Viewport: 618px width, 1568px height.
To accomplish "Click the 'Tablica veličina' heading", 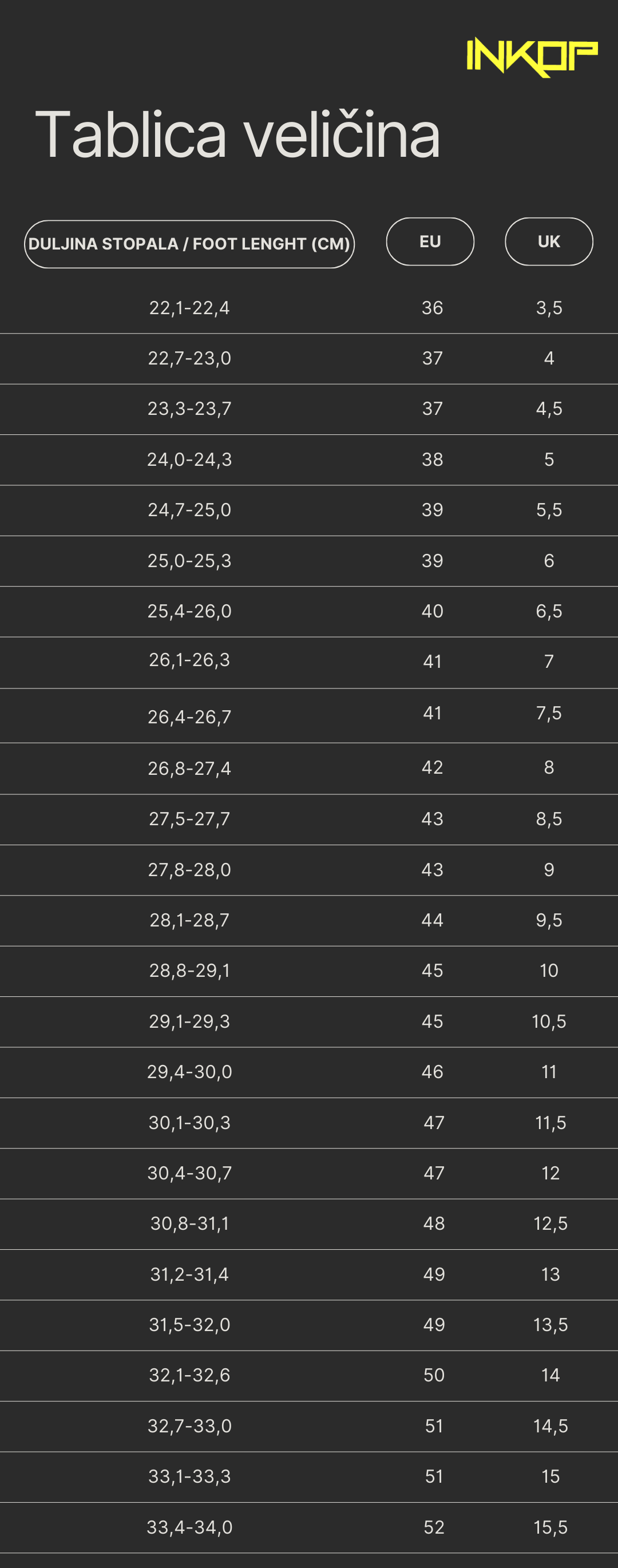I will (x=237, y=135).
